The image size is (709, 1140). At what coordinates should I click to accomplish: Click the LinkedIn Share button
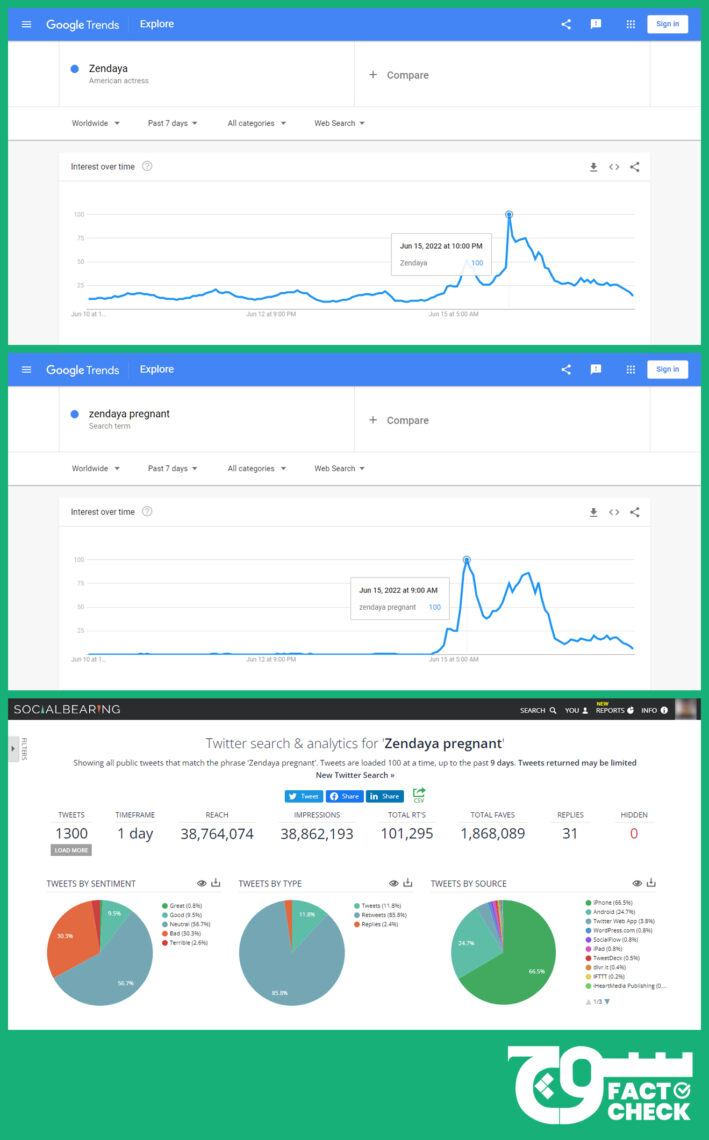(x=385, y=796)
